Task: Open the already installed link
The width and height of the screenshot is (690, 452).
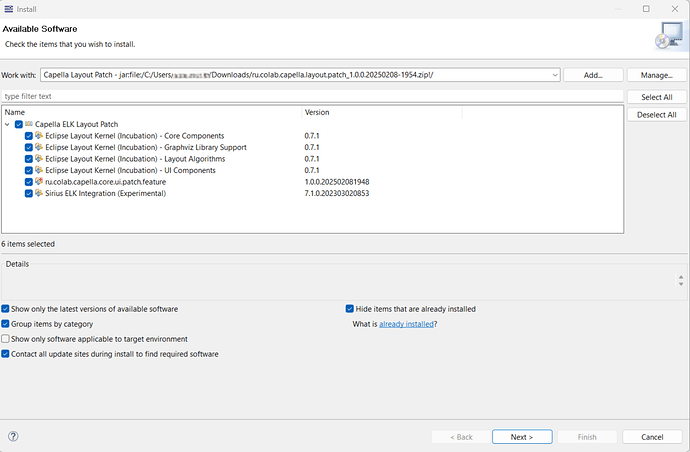Action: pyautogui.click(x=406, y=324)
